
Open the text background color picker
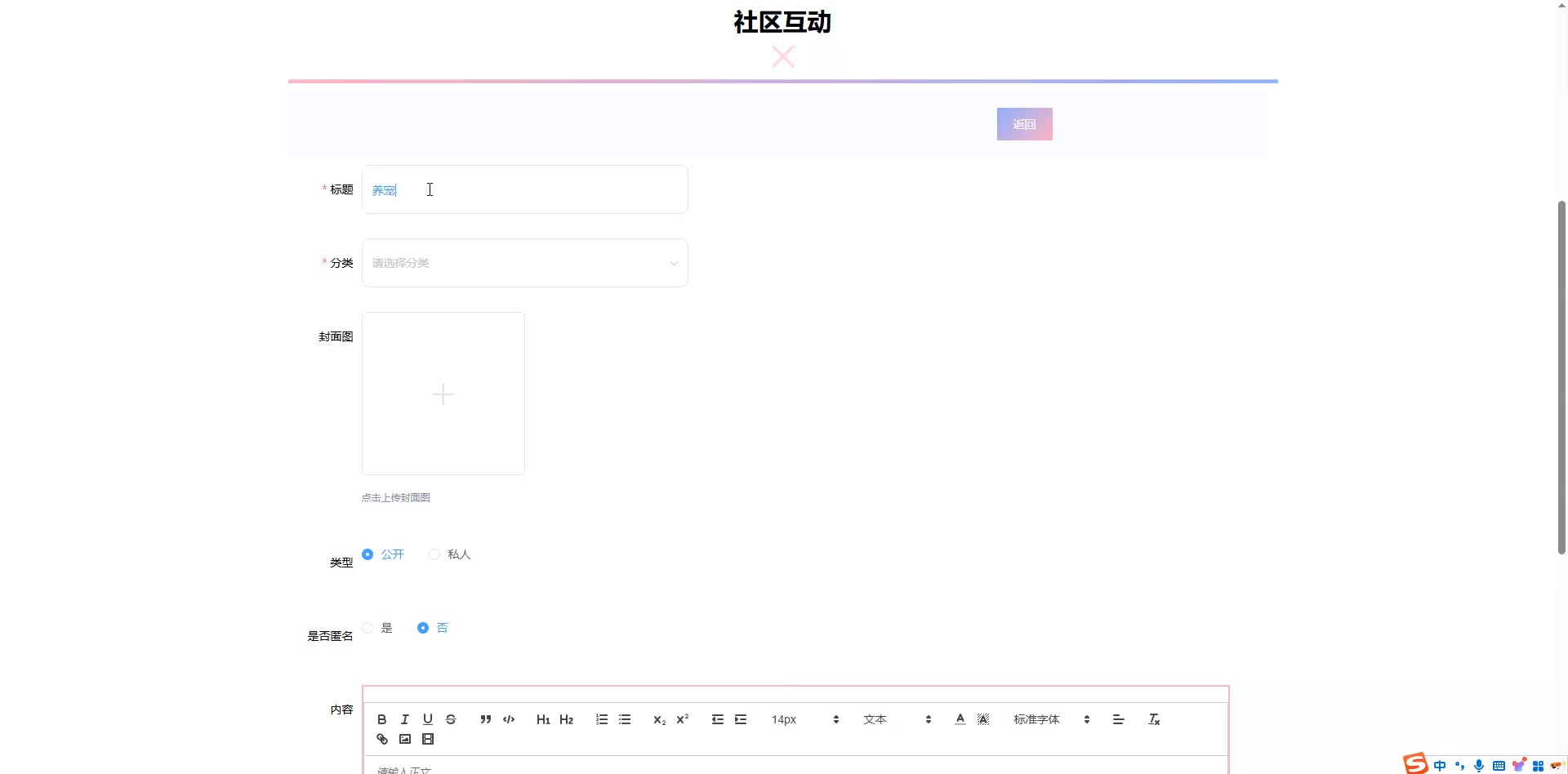point(983,719)
